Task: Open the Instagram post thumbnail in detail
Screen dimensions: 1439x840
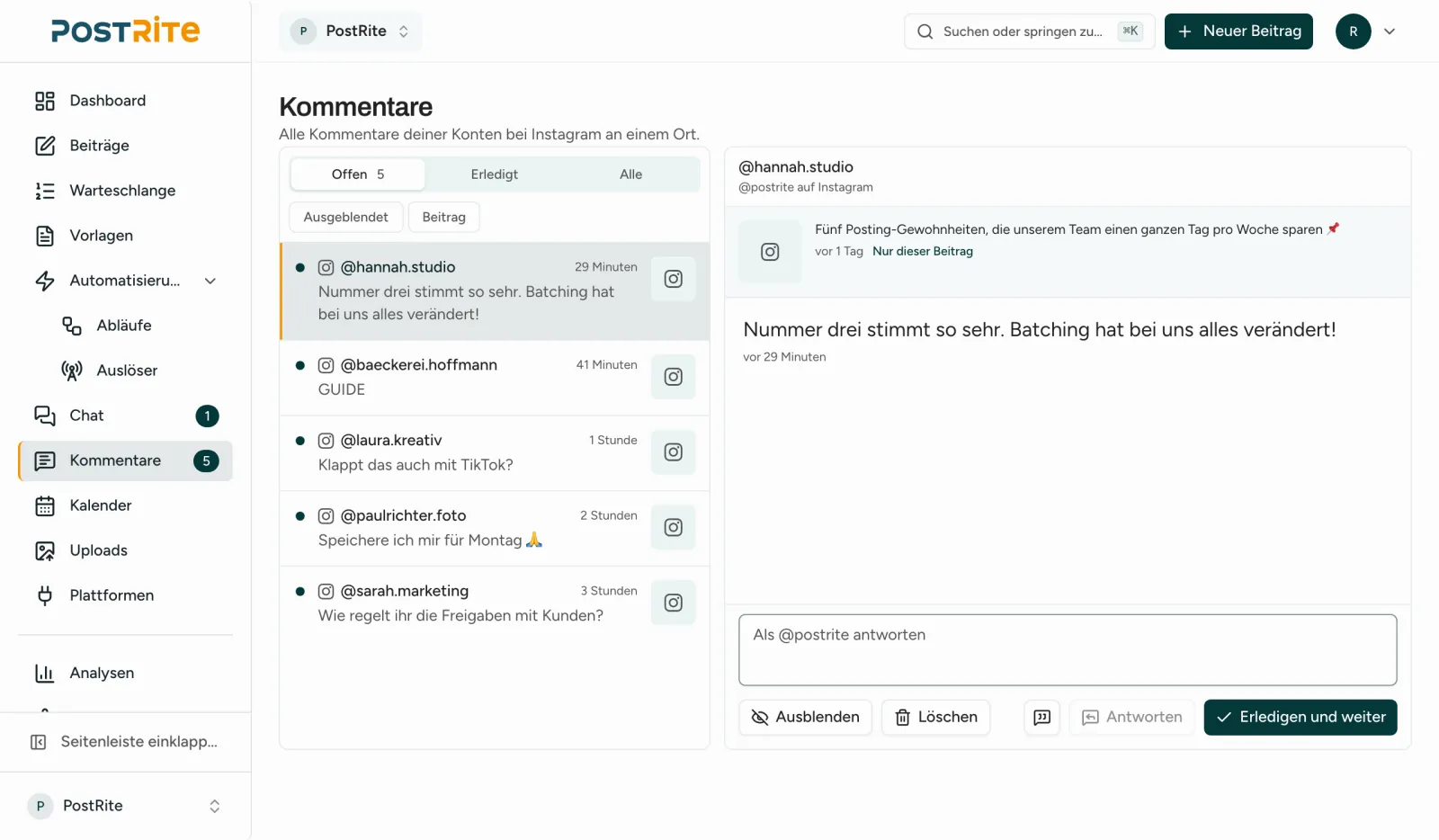Action: click(x=770, y=252)
